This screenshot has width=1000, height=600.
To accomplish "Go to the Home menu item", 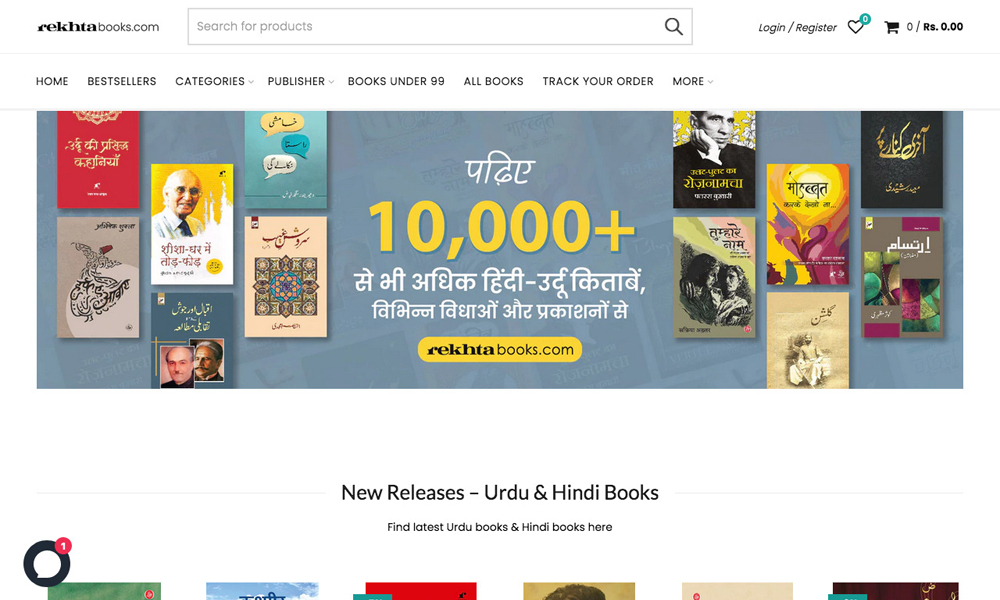I will [52, 82].
